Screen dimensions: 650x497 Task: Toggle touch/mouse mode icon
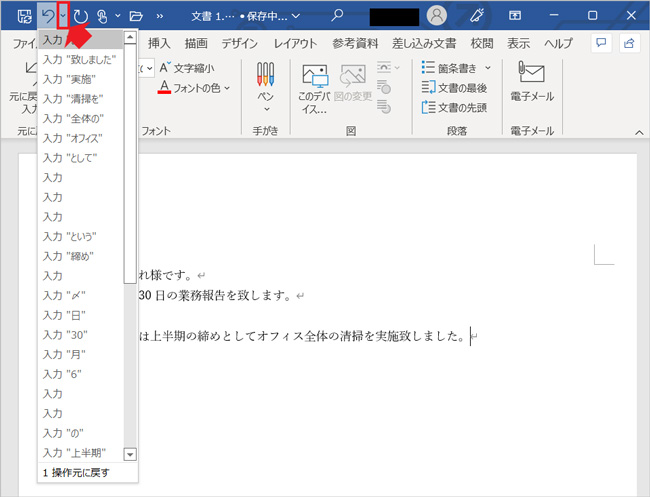102,16
